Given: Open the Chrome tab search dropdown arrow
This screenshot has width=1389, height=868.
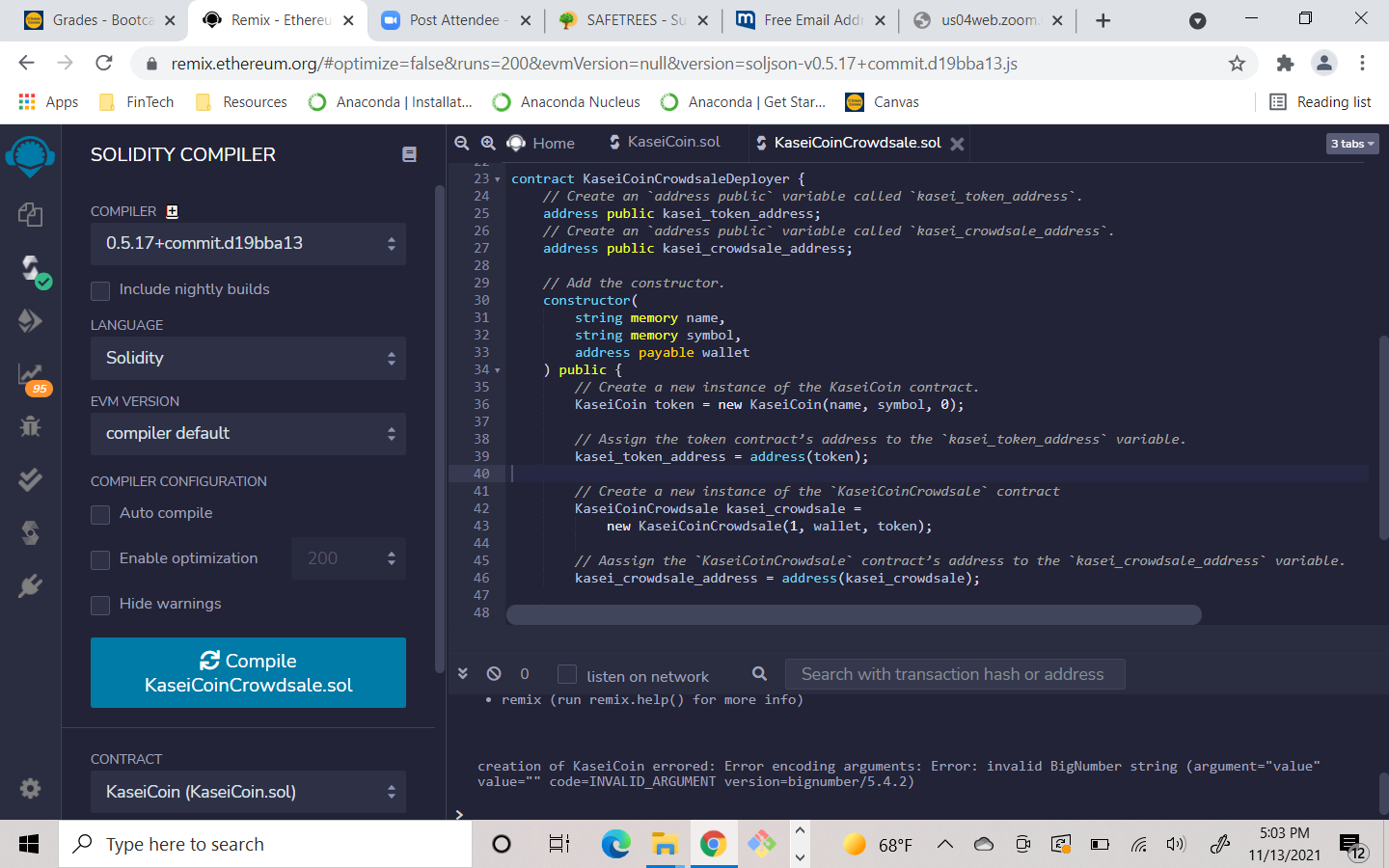Looking at the screenshot, I should 1197,20.
